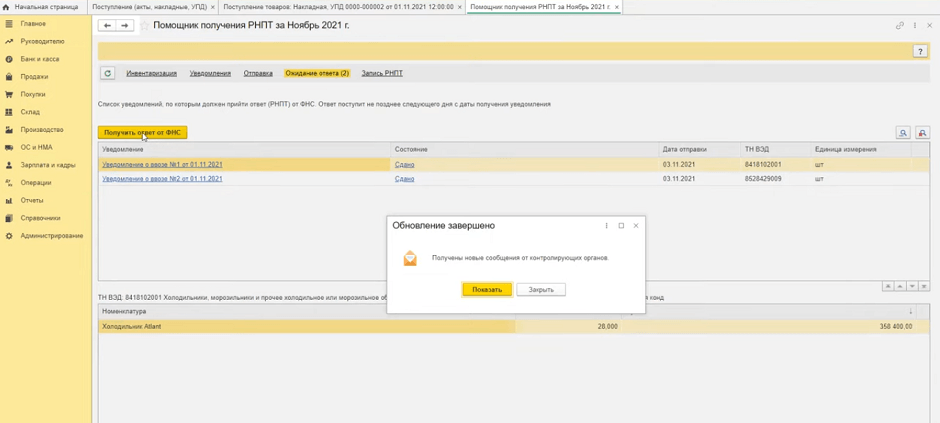The image size is (940, 423).
Task: Go to the Запись РНПТ step
Action: (x=382, y=73)
